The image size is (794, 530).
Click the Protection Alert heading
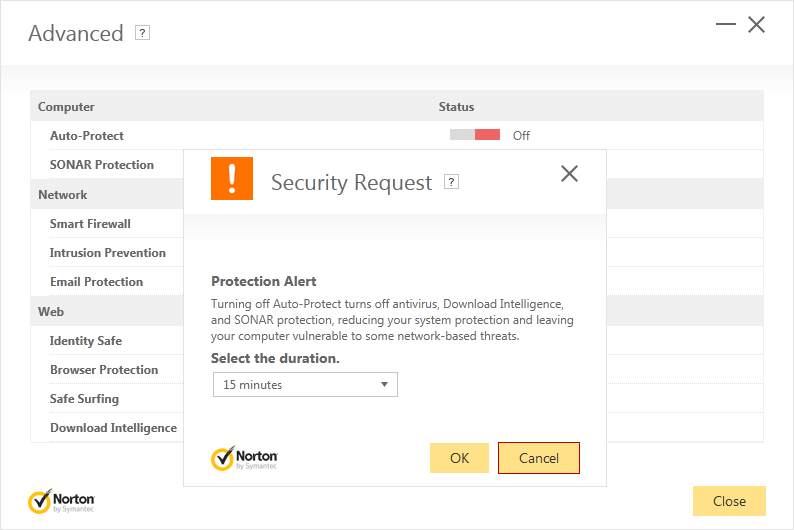coord(264,281)
